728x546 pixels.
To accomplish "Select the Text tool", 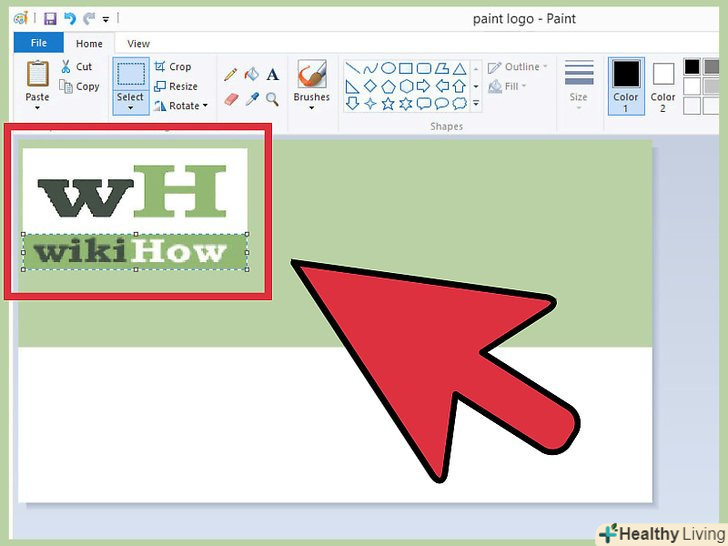I will click(273, 74).
